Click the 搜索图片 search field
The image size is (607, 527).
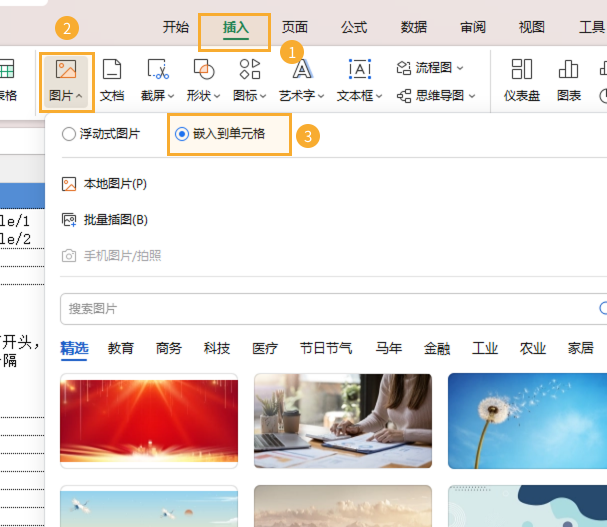(x=333, y=309)
